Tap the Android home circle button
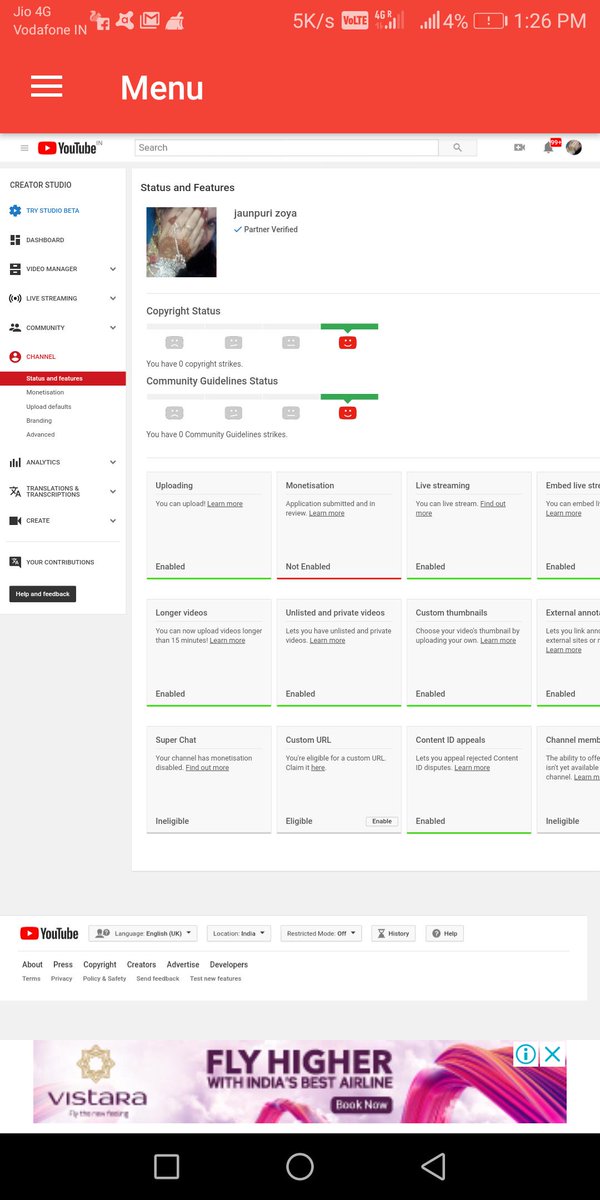This screenshot has width=600, height=1200. (300, 1166)
